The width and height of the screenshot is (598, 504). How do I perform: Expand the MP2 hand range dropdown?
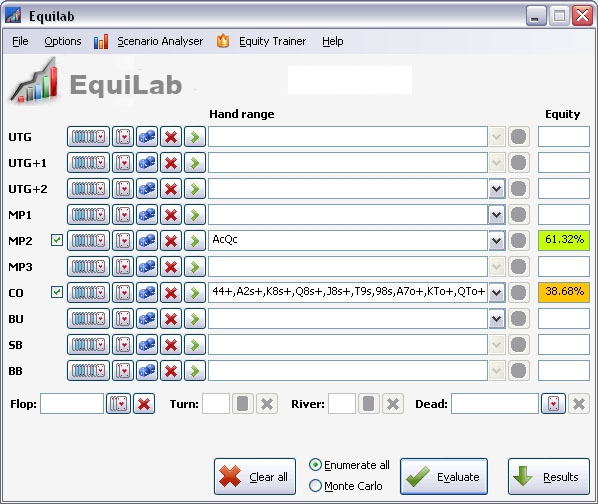click(497, 241)
